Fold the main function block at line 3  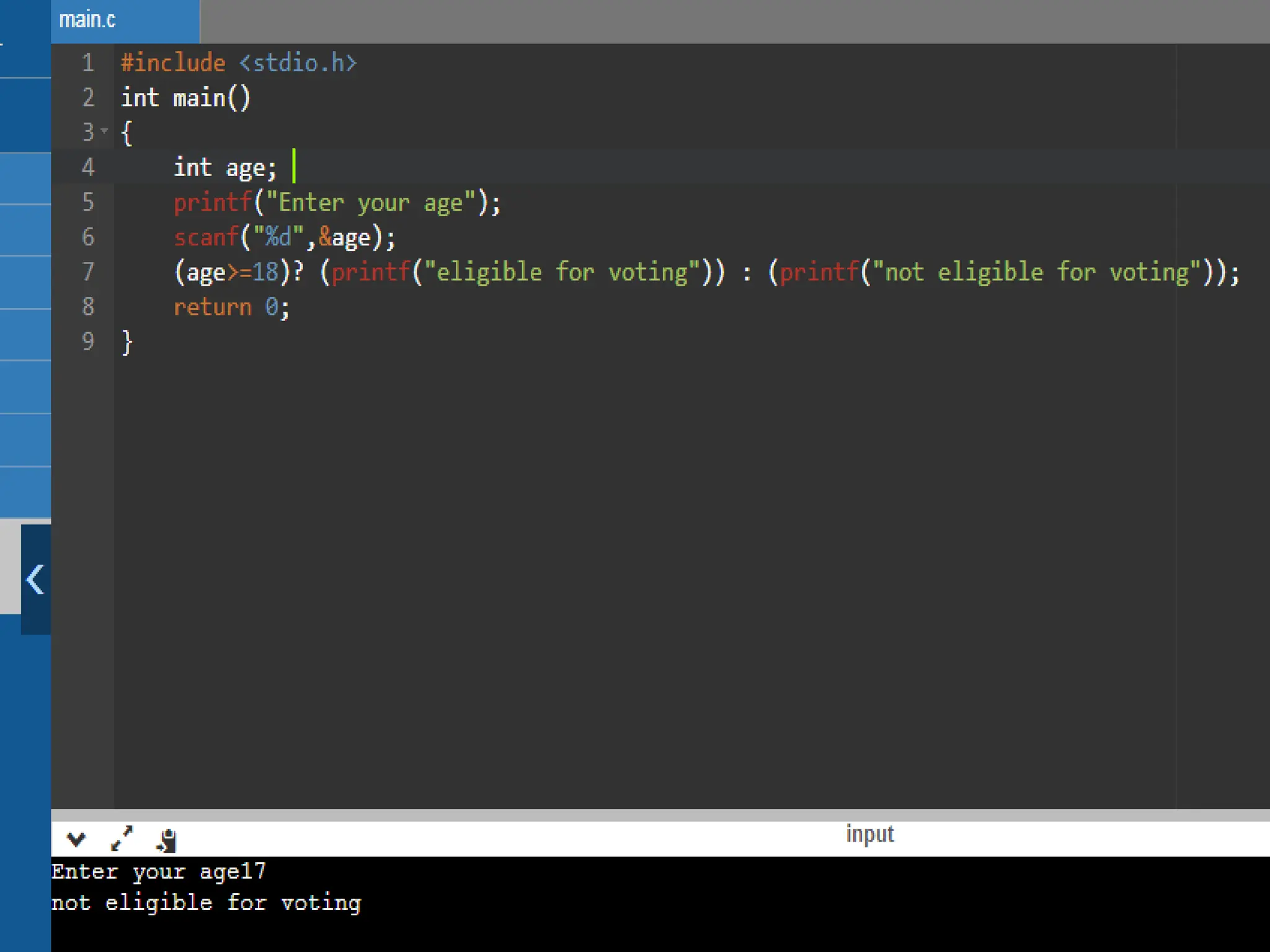coord(104,131)
